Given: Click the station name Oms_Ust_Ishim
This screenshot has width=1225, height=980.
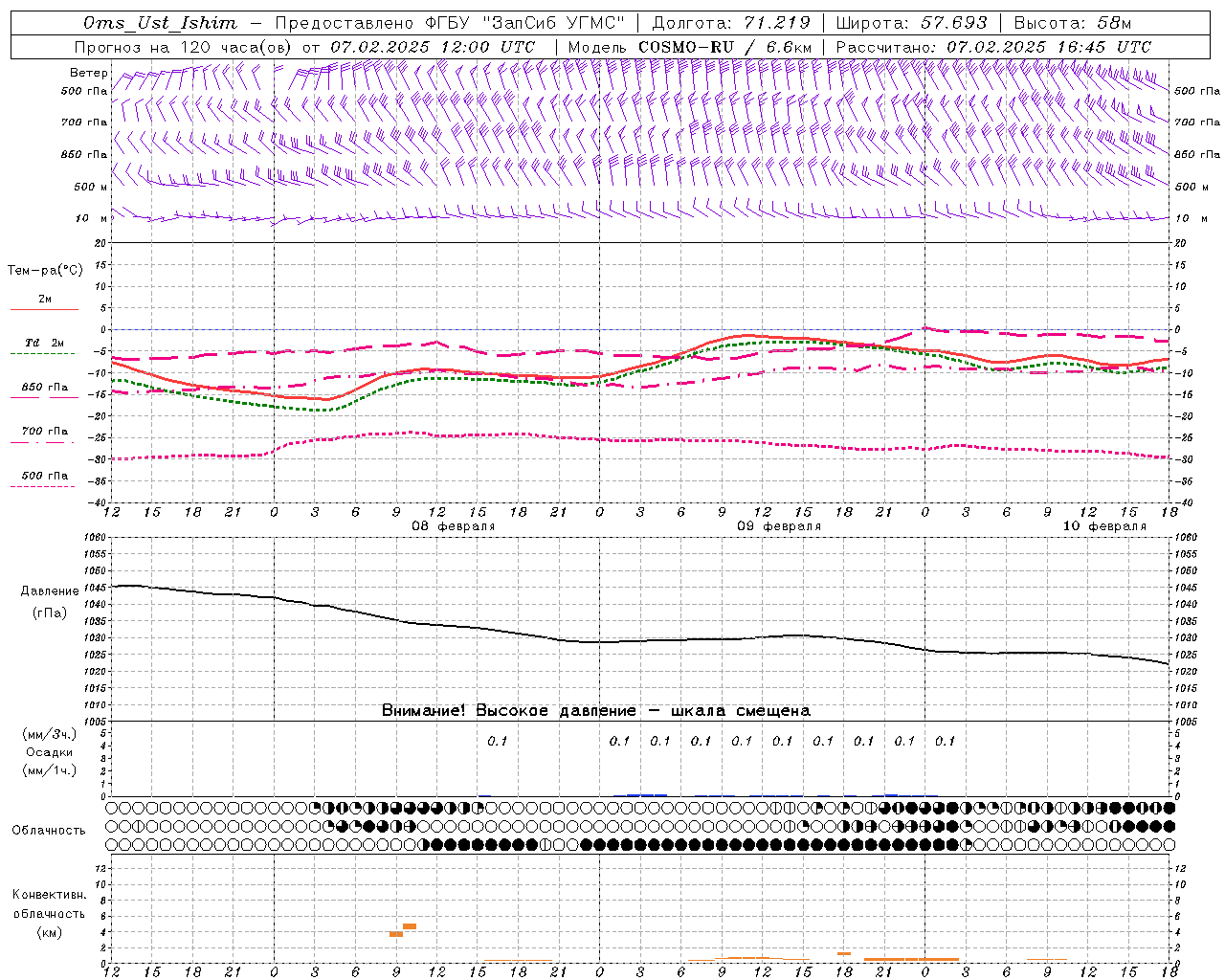Looking at the screenshot, I should 160,23.
